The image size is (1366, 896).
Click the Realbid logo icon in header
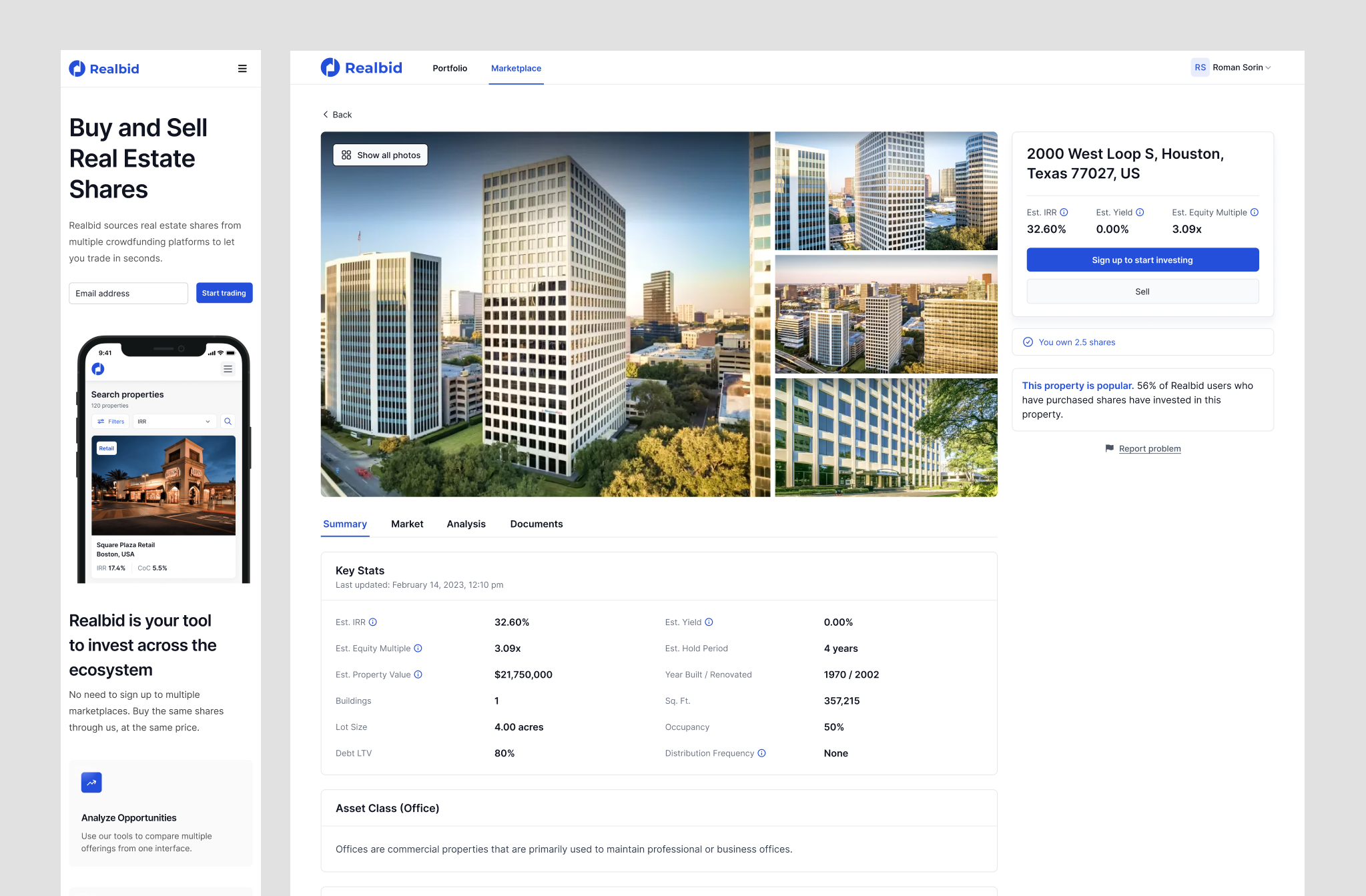click(x=331, y=67)
